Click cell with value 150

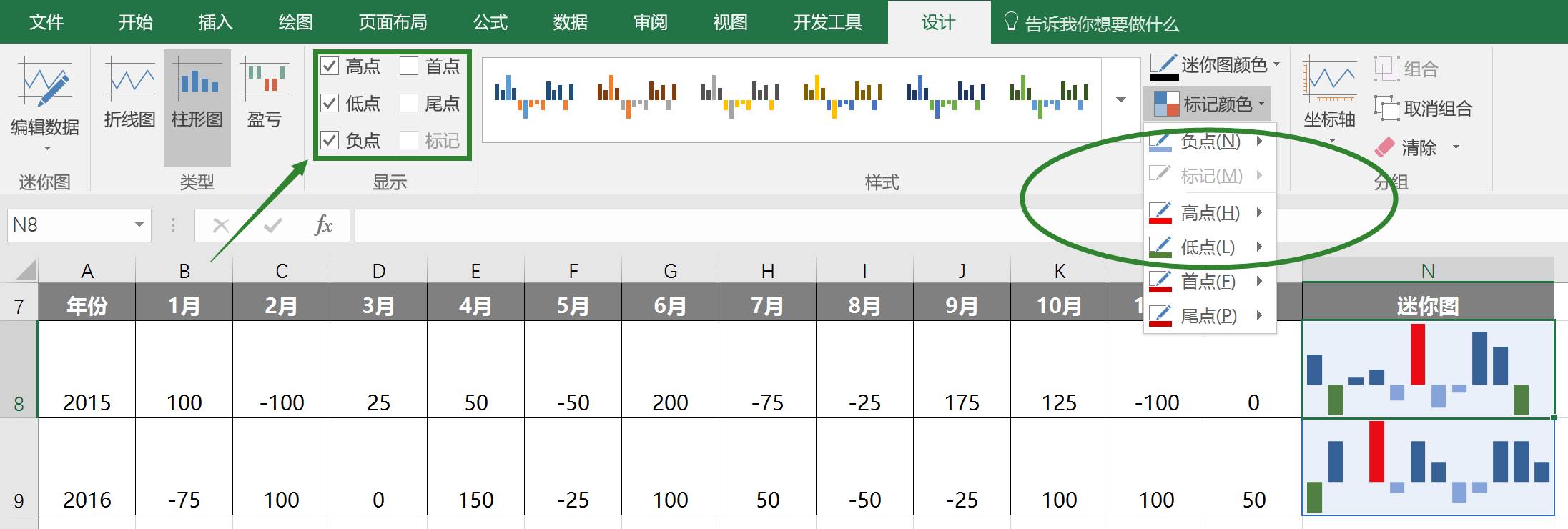click(475, 466)
